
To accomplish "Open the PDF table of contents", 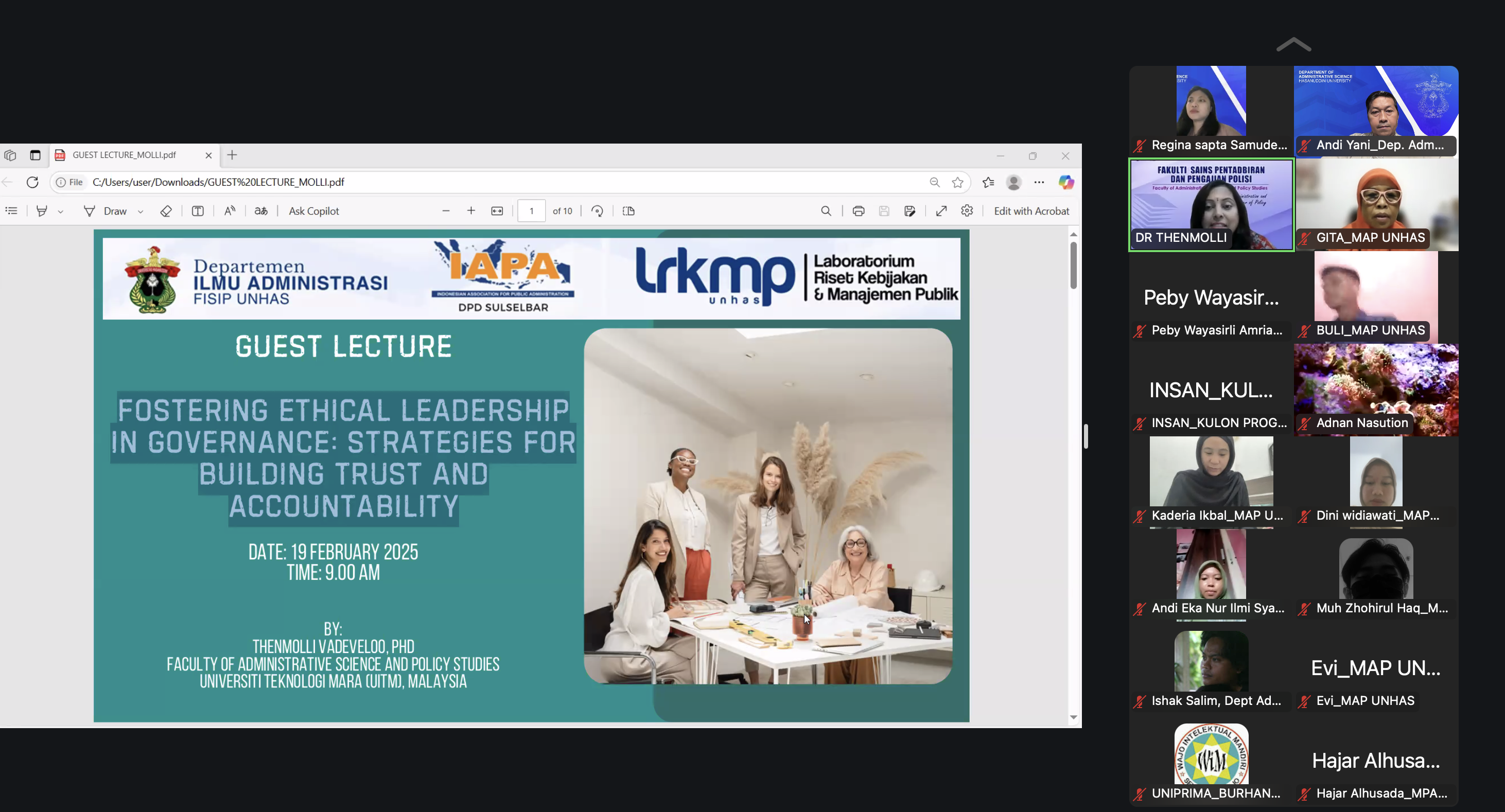I will coord(12,211).
